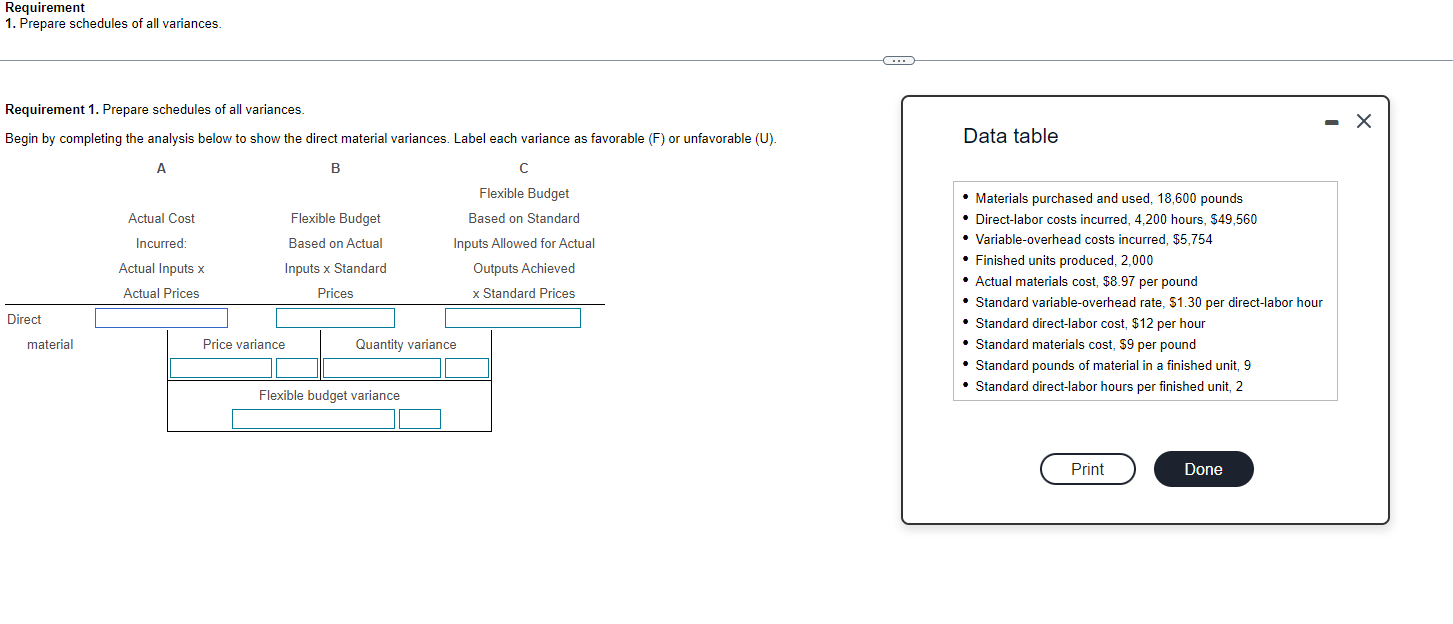This screenshot has width=1453, height=624.
Task: Open the Price variance F/U dropdown
Action: 297,368
